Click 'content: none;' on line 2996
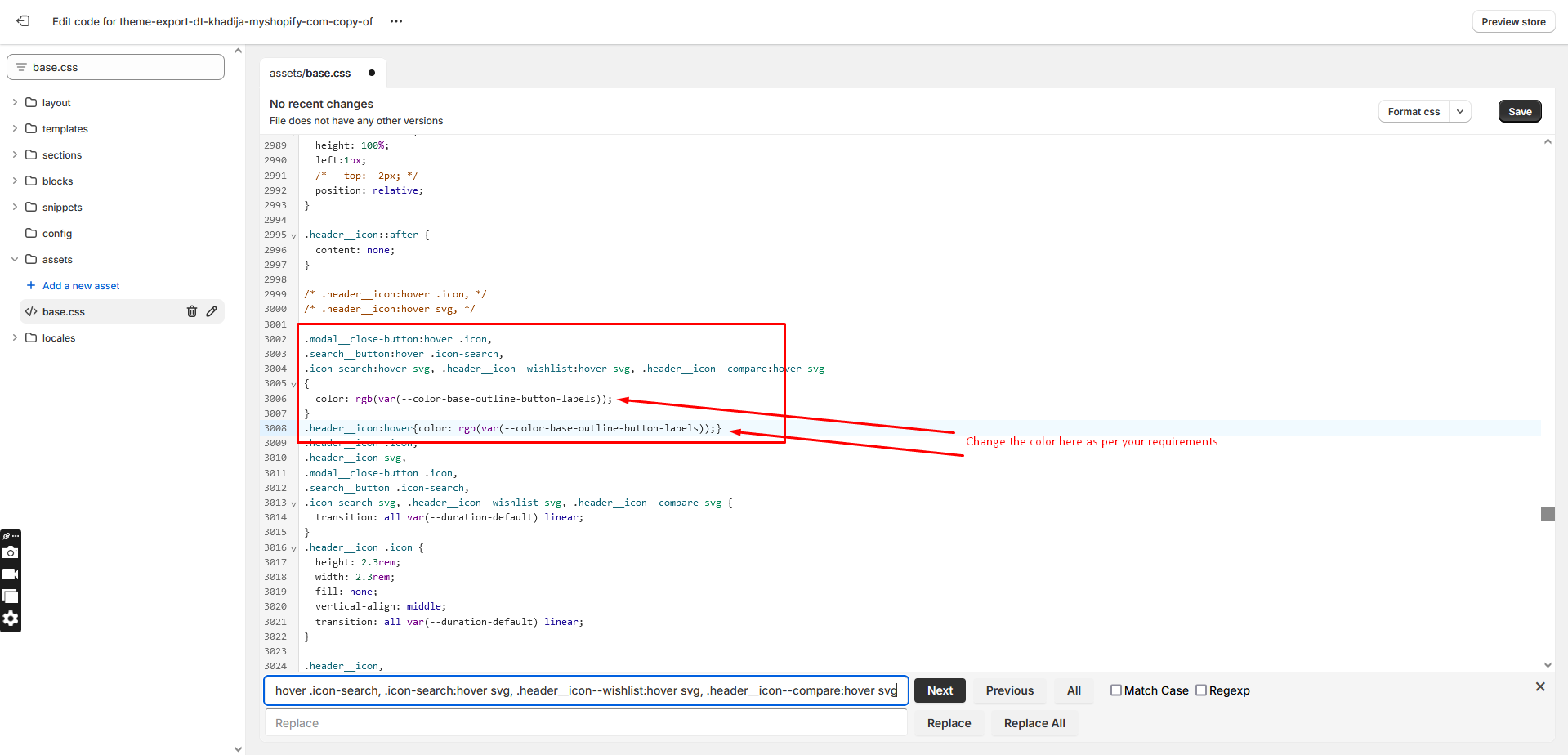 click(x=355, y=250)
